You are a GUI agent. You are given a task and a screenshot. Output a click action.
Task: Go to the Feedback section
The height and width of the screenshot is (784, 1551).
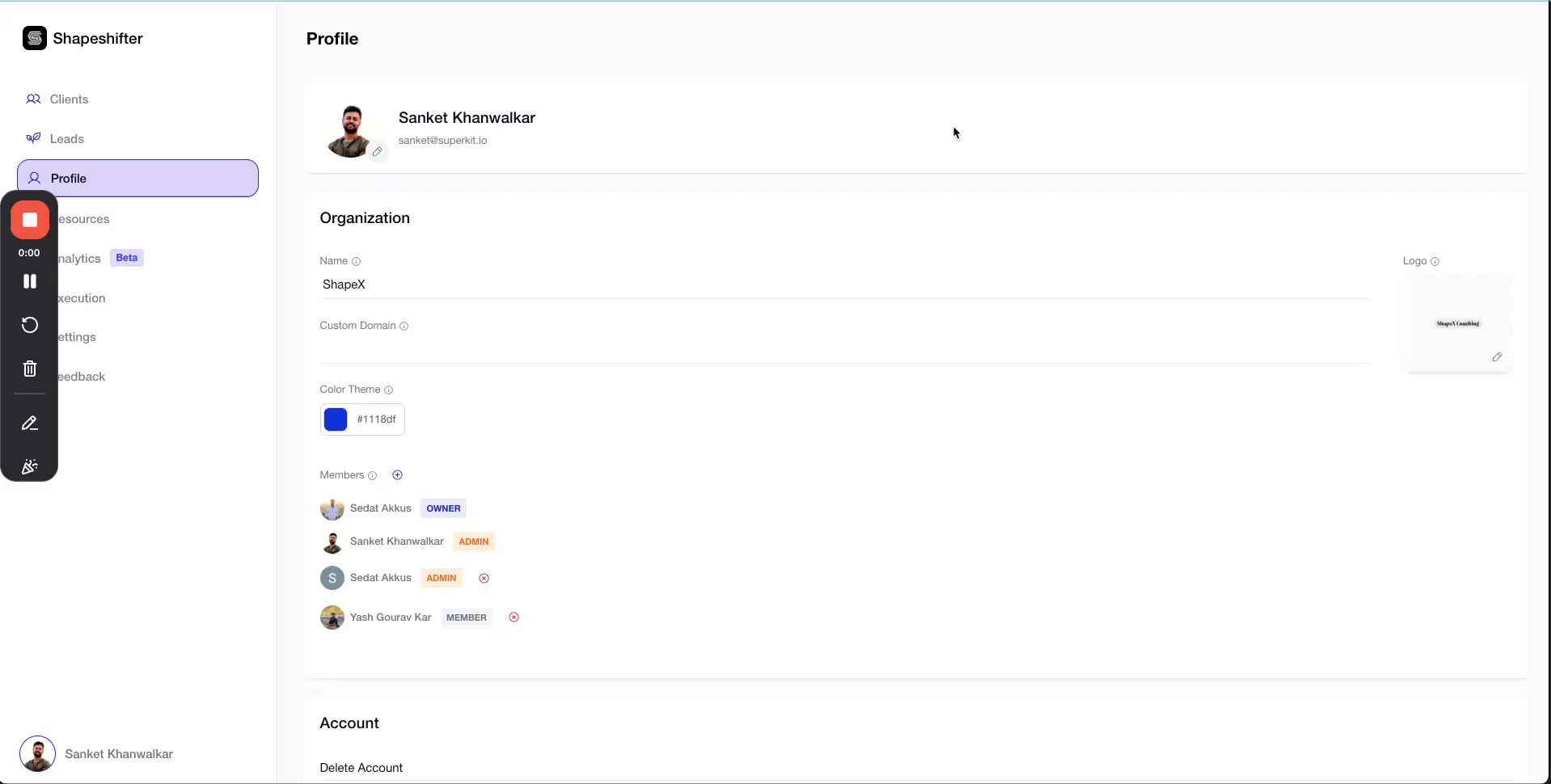[x=81, y=376]
